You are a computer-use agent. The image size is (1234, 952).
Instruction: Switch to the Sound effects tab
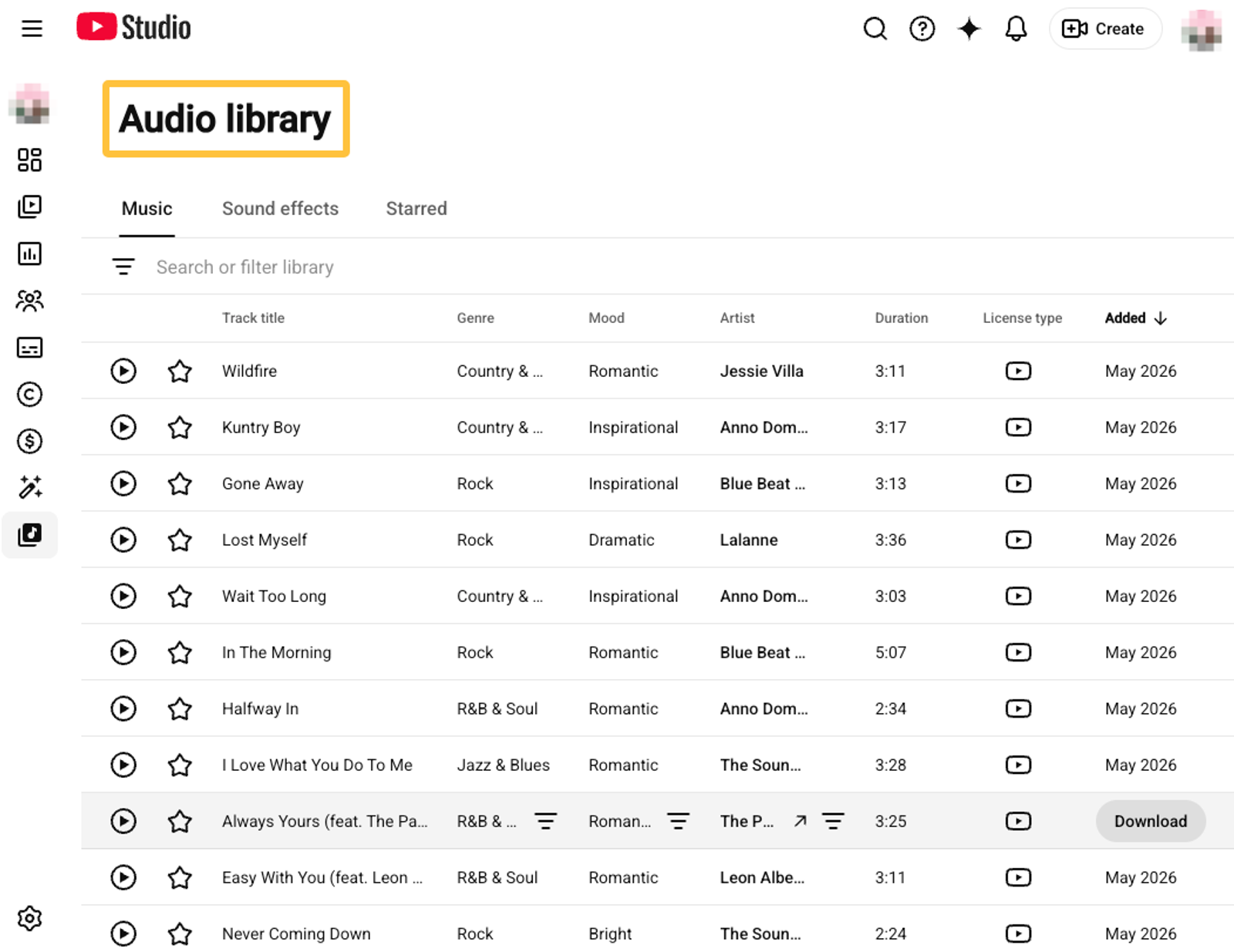[x=280, y=209]
